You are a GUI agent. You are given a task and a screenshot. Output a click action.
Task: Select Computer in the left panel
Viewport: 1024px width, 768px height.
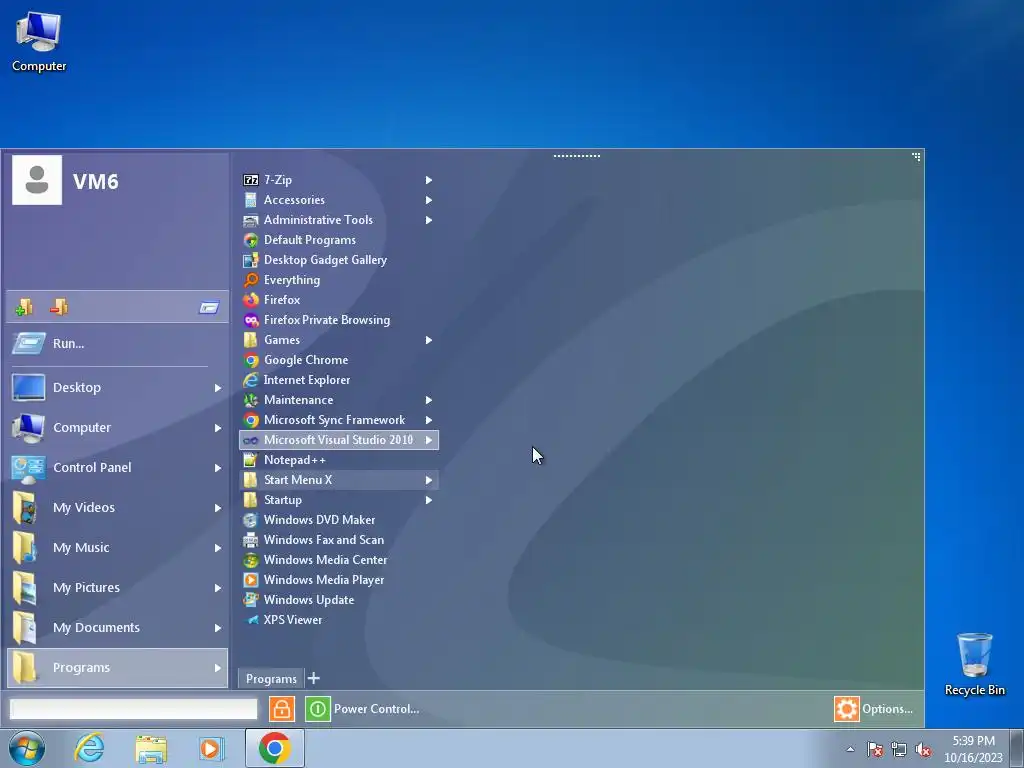[x=118, y=427]
